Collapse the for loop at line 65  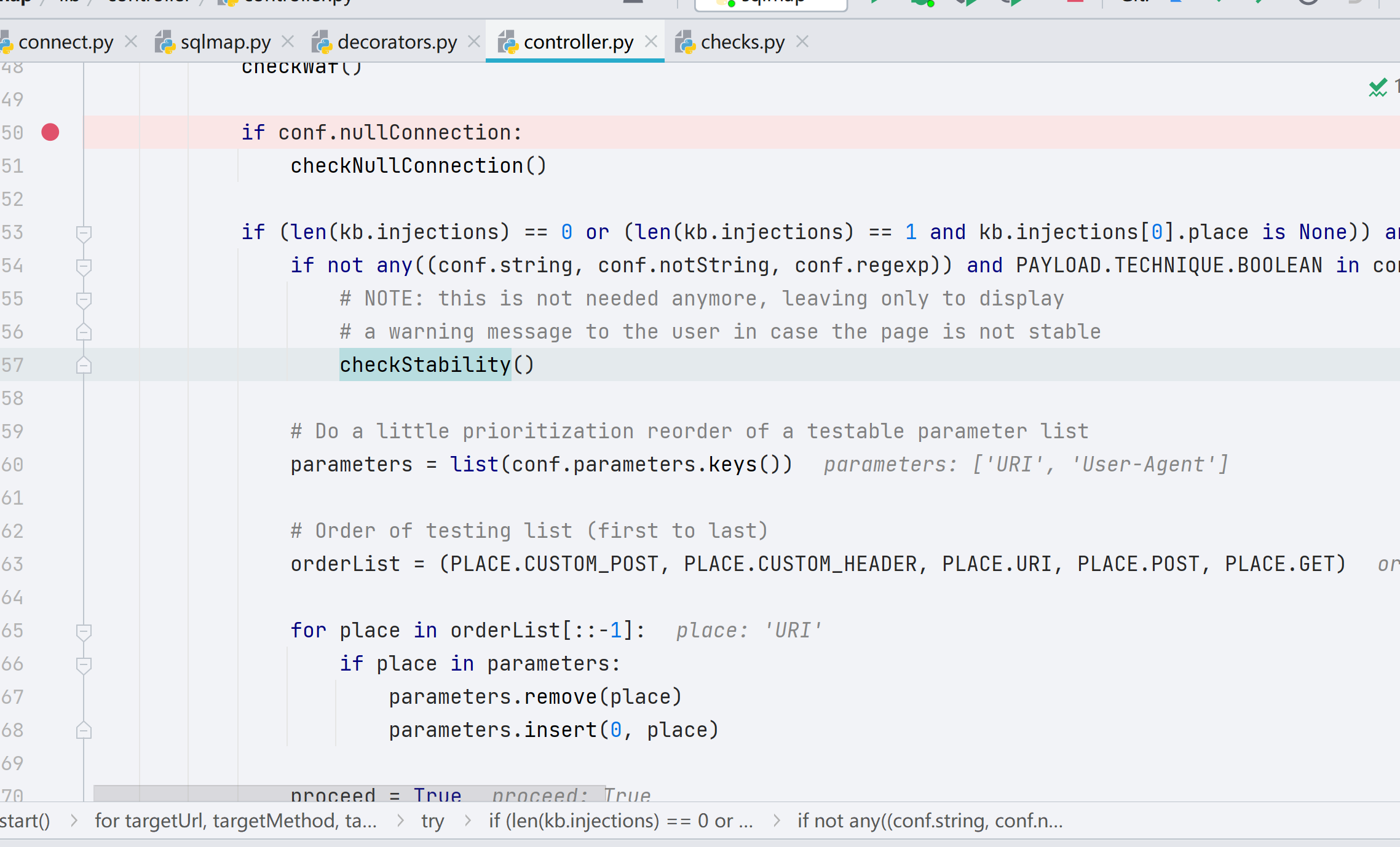tap(84, 631)
